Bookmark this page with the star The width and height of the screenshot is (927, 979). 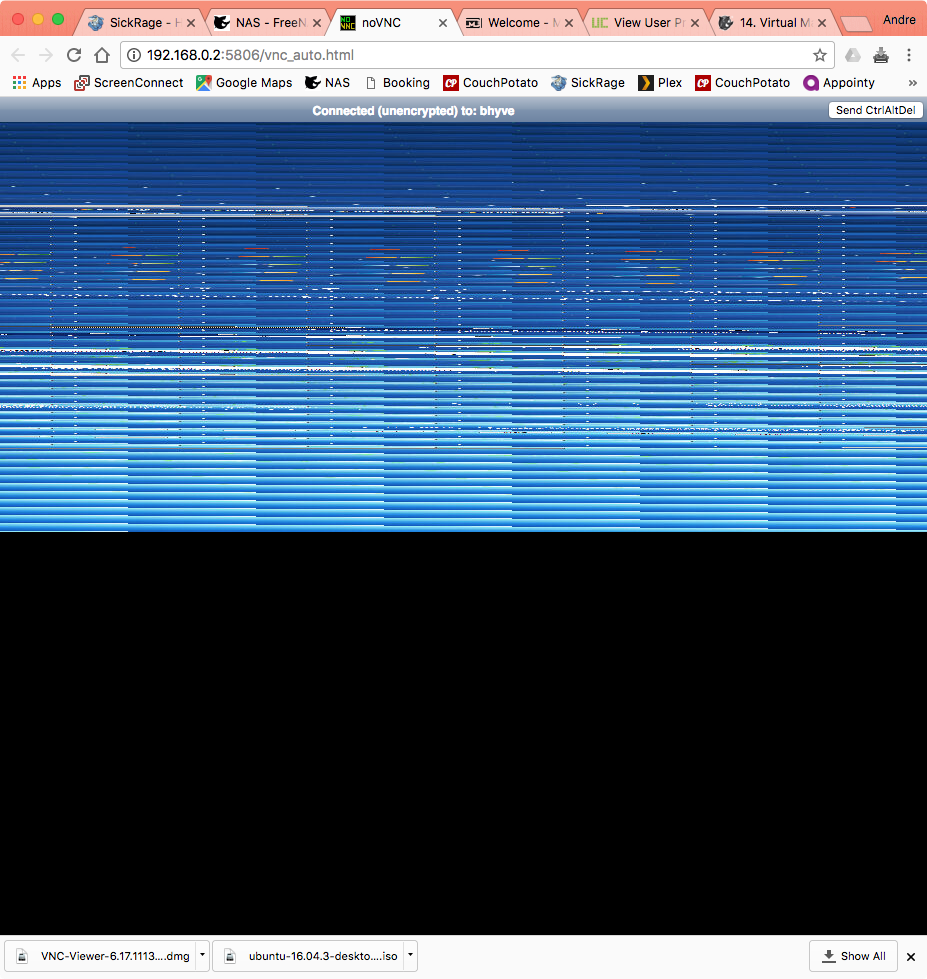click(x=820, y=55)
